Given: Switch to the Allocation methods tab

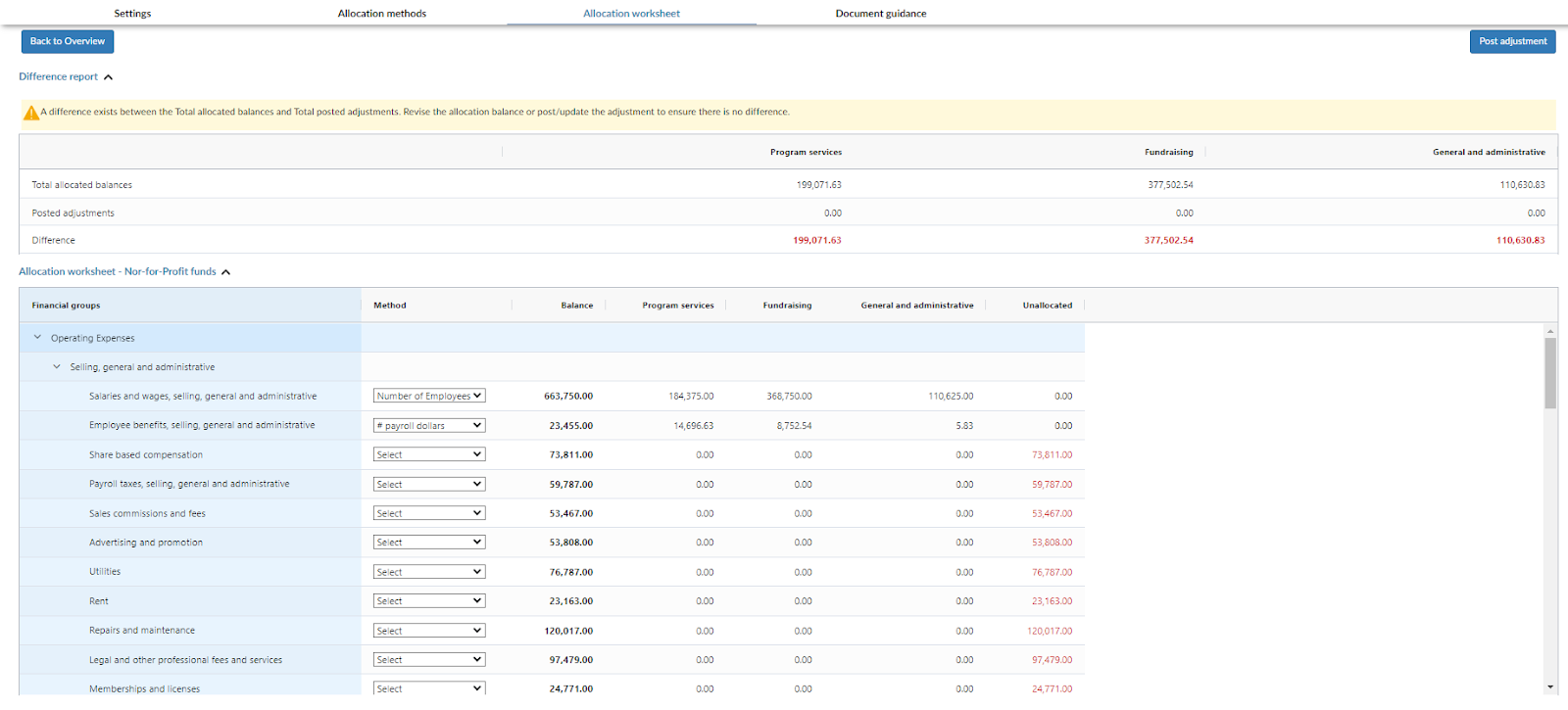Looking at the screenshot, I should click(x=381, y=14).
